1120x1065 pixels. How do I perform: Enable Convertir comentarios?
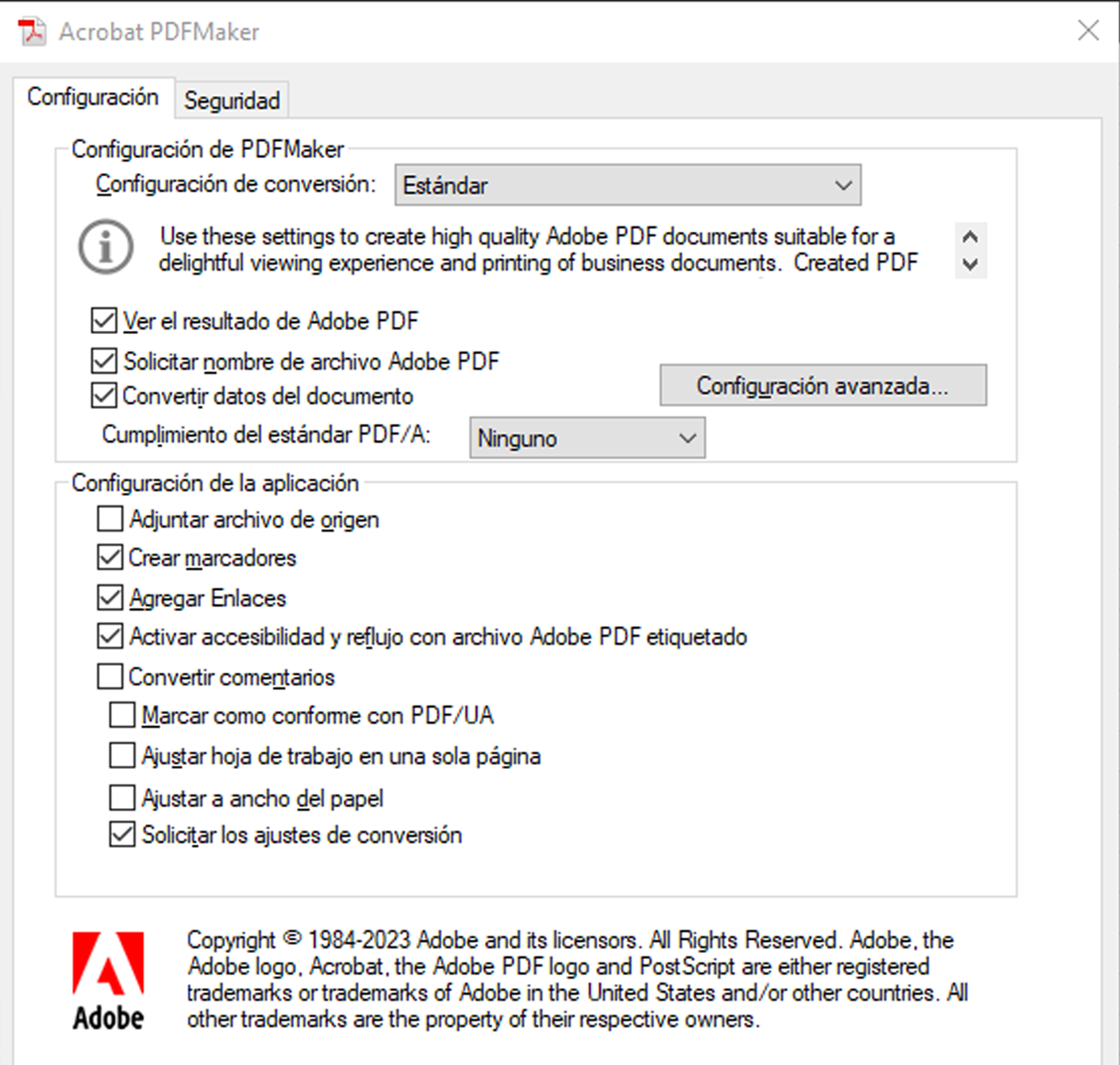(x=110, y=676)
